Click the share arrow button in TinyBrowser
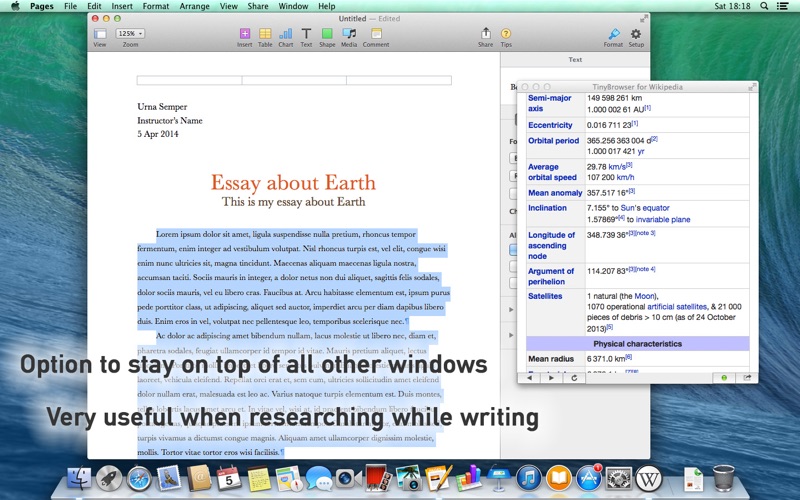800x500 pixels. [747, 378]
